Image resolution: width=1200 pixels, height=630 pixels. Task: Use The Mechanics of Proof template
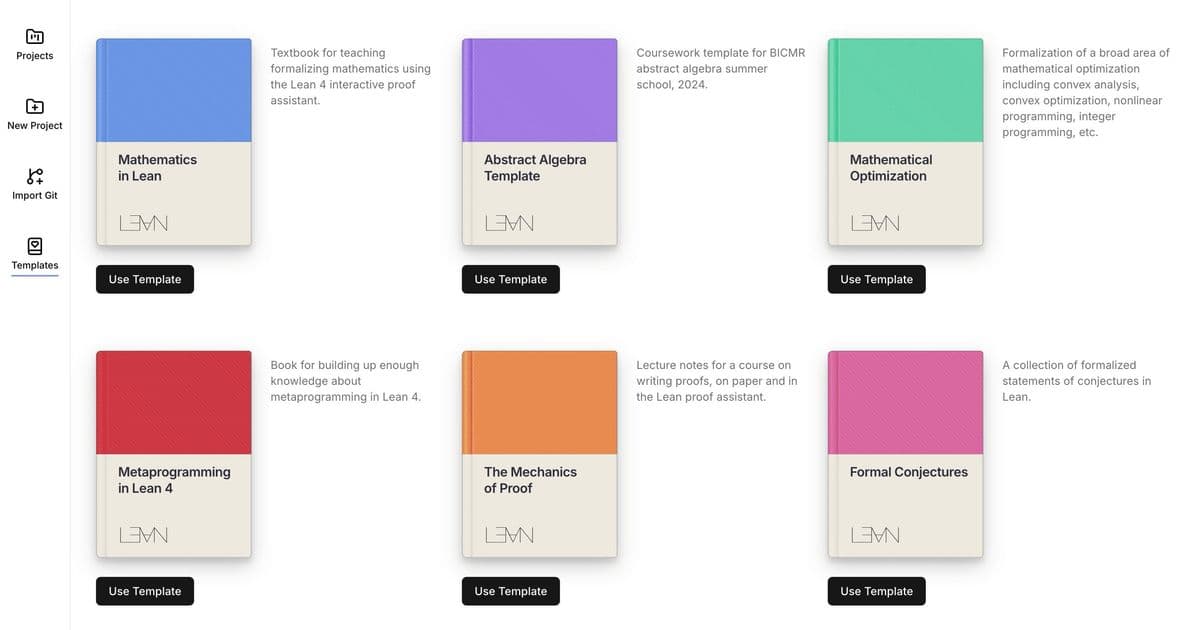(x=511, y=591)
